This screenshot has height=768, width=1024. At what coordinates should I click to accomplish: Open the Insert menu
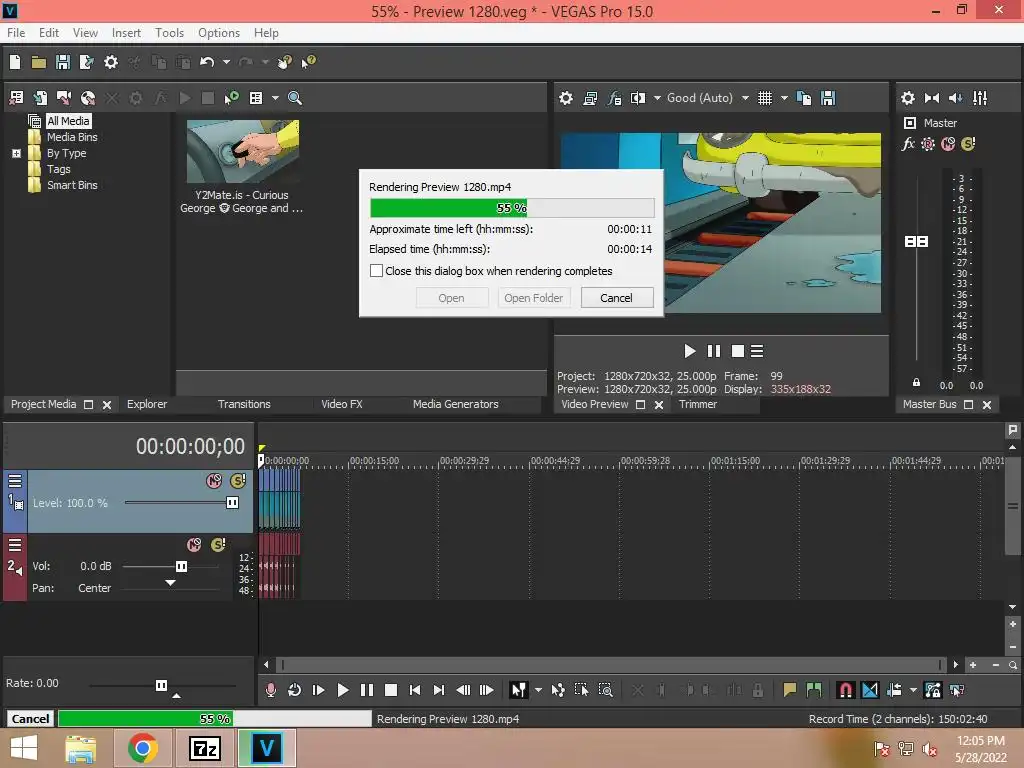126,33
